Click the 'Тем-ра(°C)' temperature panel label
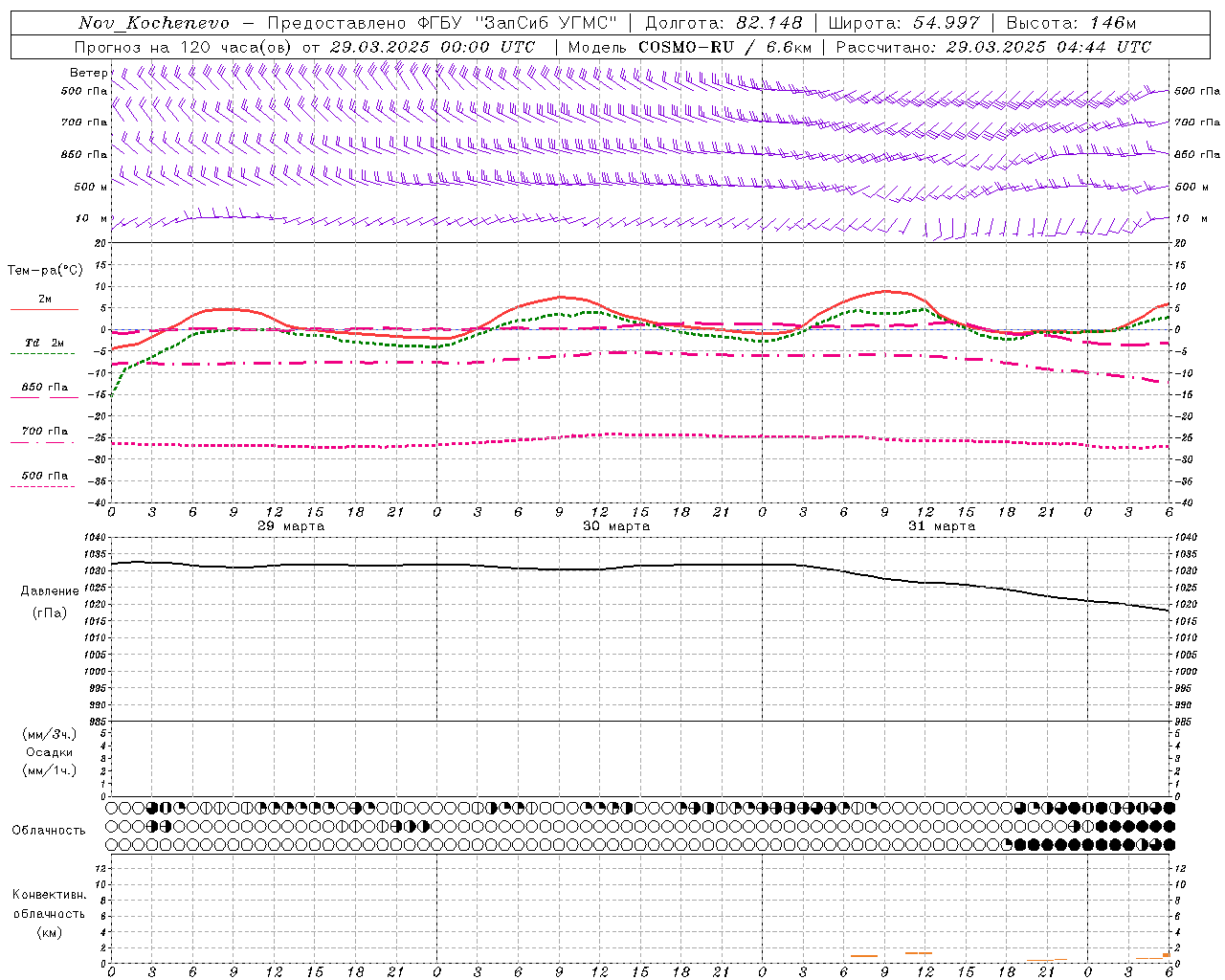 tap(45, 271)
